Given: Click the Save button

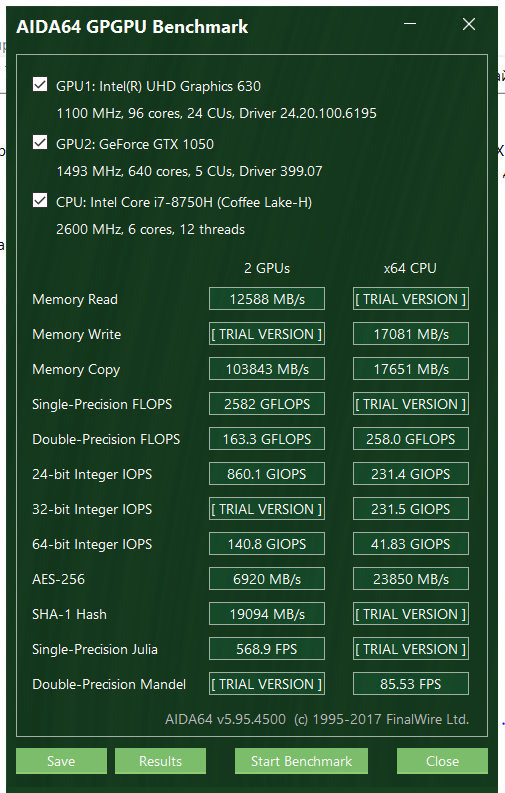Looking at the screenshot, I should click(x=61, y=761).
